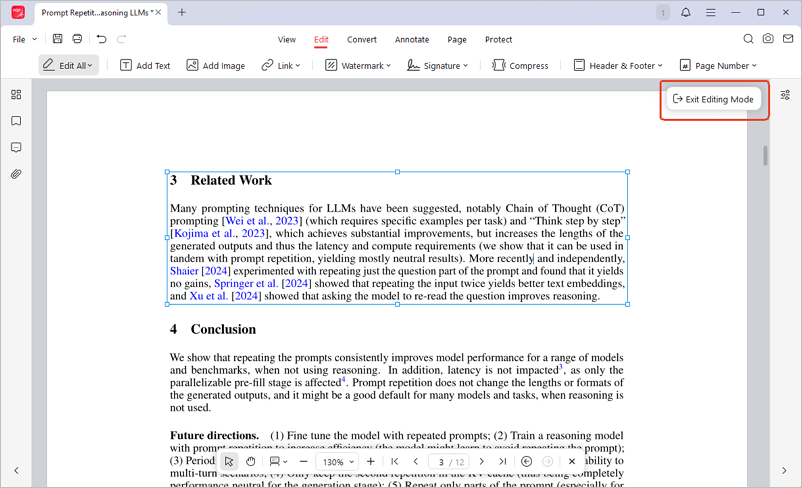The height and width of the screenshot is (488, 802).
Task: Jump to the last page
Action: pyautogui.click(x=503, y=461)
